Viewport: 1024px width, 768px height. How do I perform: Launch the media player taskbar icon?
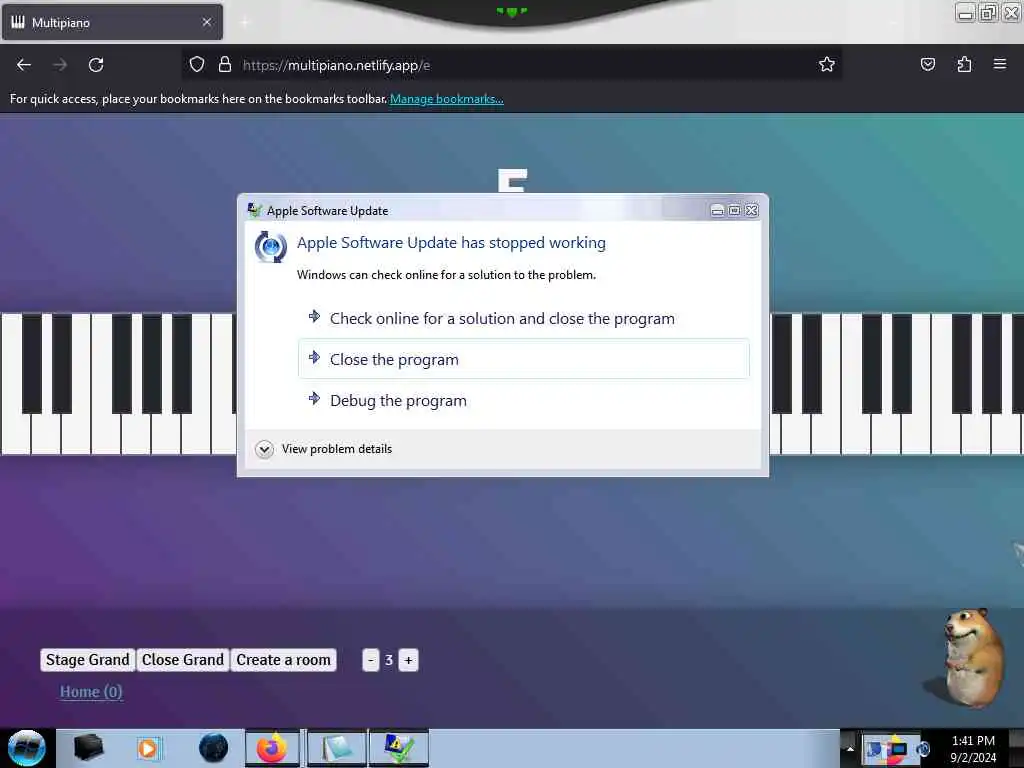pos(148,748)
